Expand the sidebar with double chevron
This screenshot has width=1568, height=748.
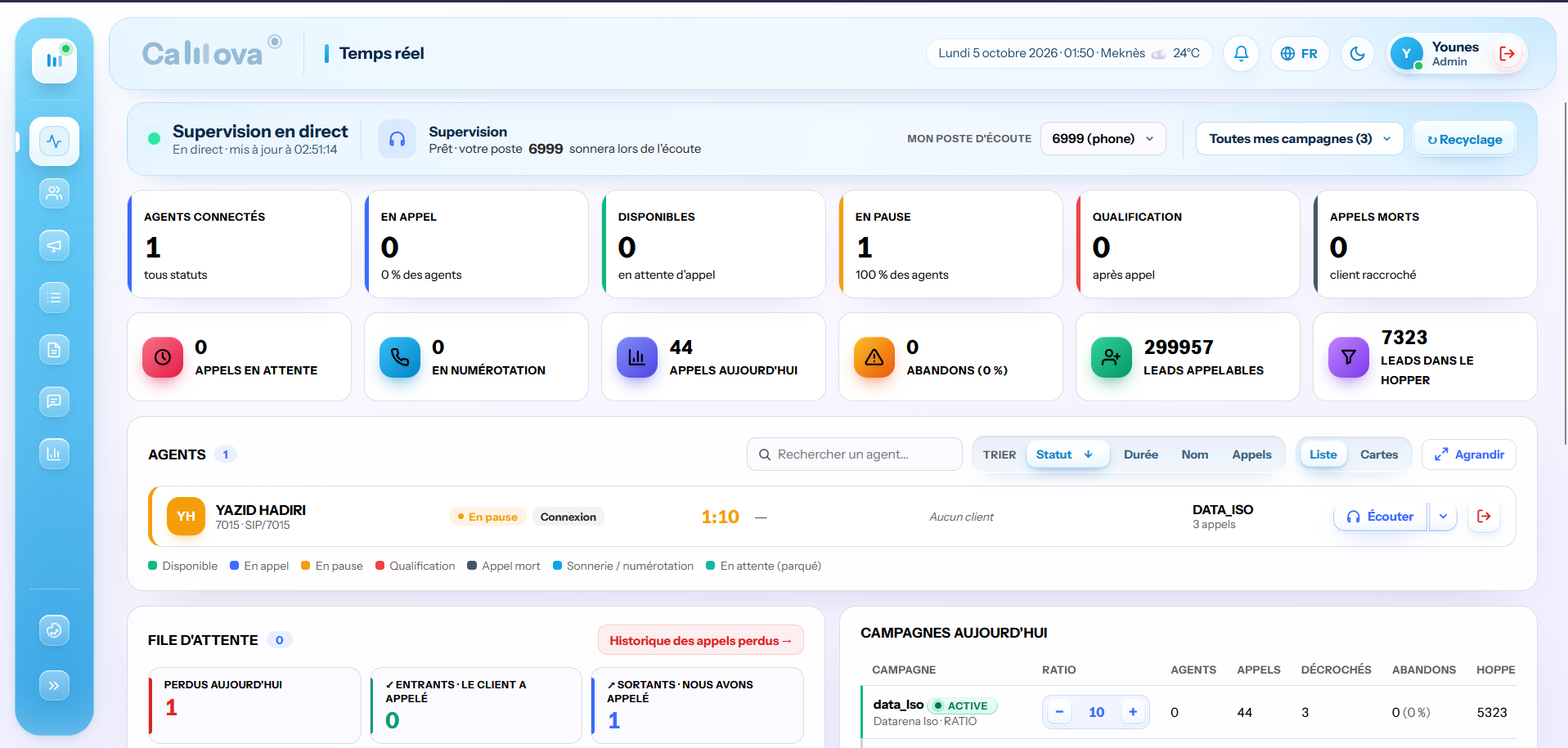tap(54, 685)
